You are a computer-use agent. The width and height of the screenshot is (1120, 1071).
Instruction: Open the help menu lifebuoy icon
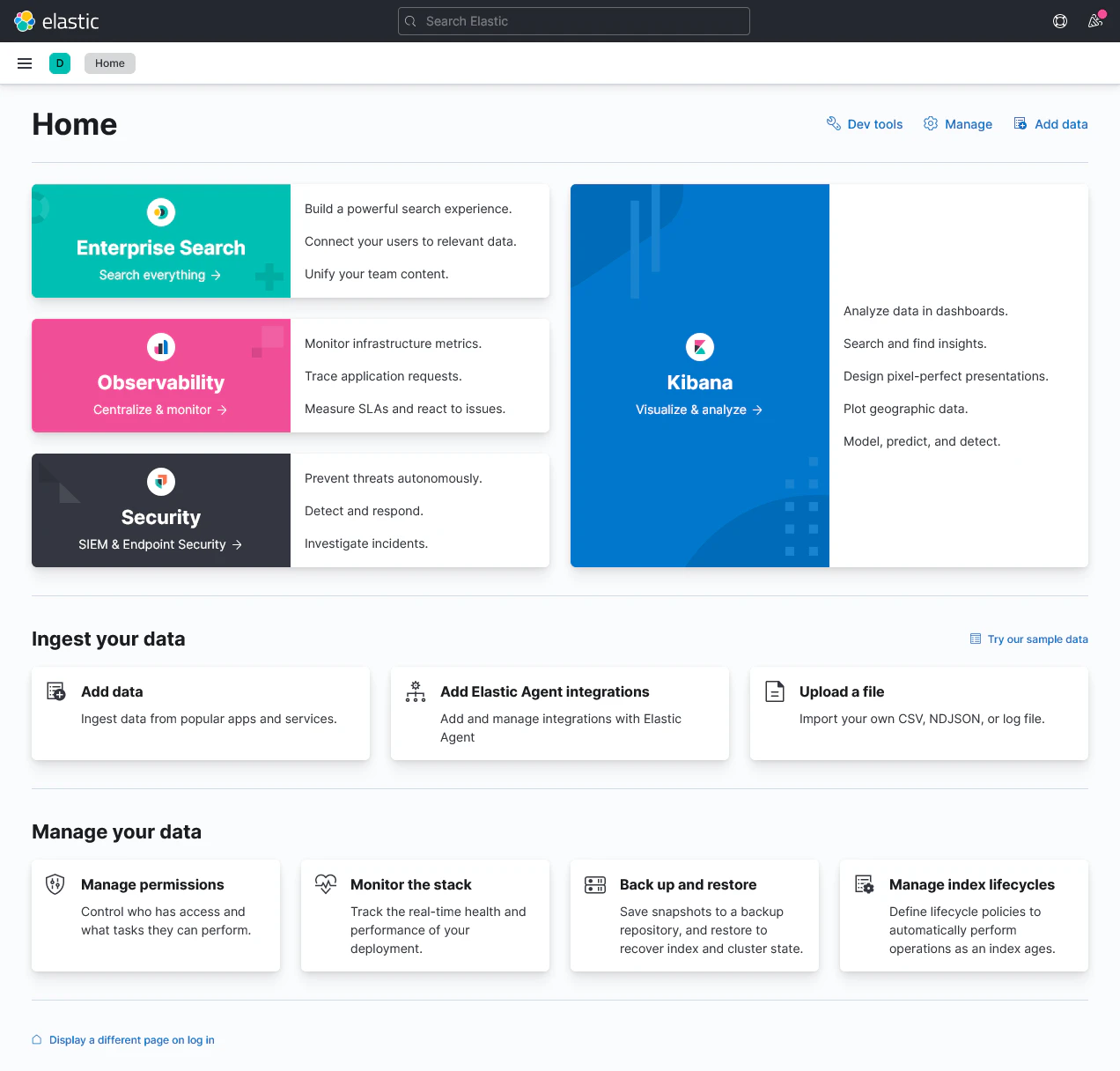tap(1060, 21)
